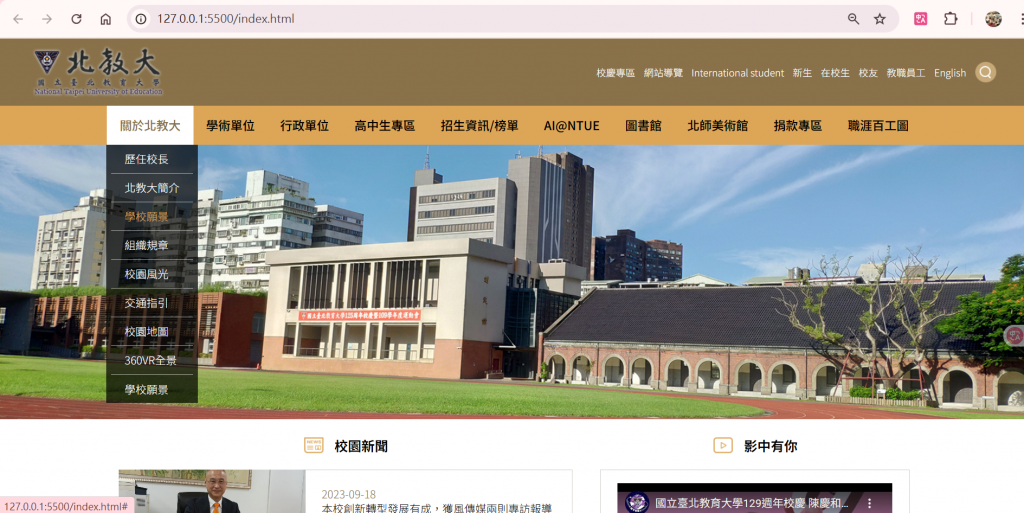
Task: Open the 高中生專區 nav menu
Action: pos(385,125)
